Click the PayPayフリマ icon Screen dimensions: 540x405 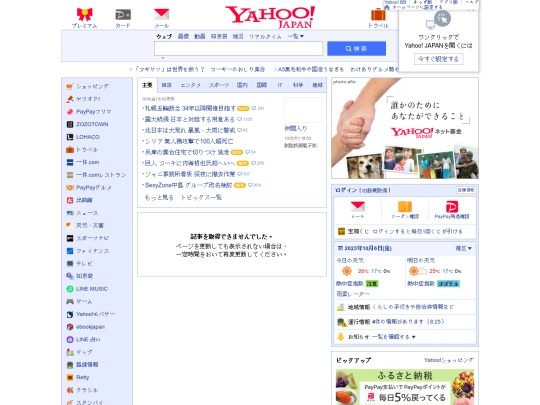click(x=70, y=112)
